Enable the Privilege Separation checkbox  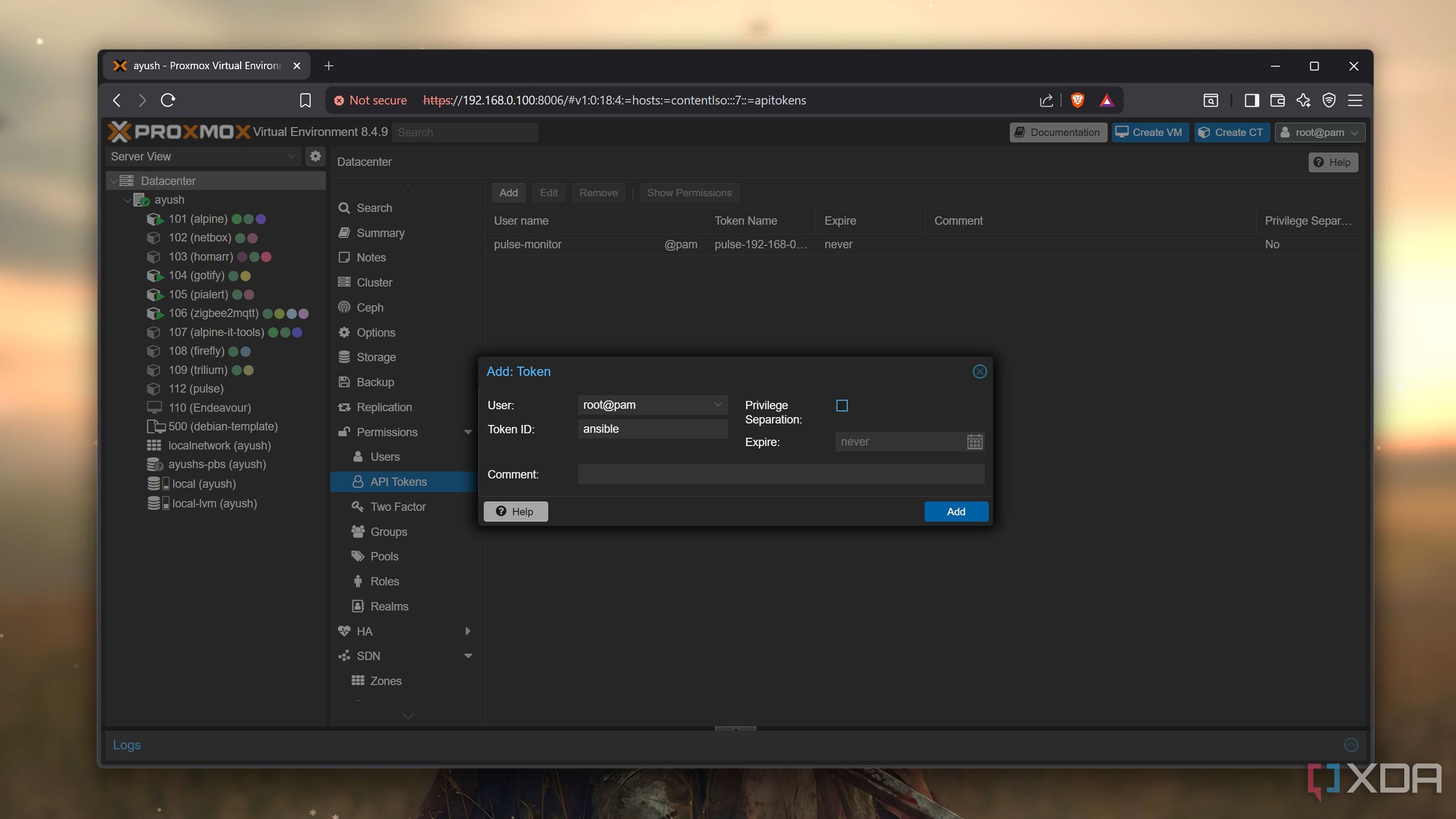[x=842, y=405]
